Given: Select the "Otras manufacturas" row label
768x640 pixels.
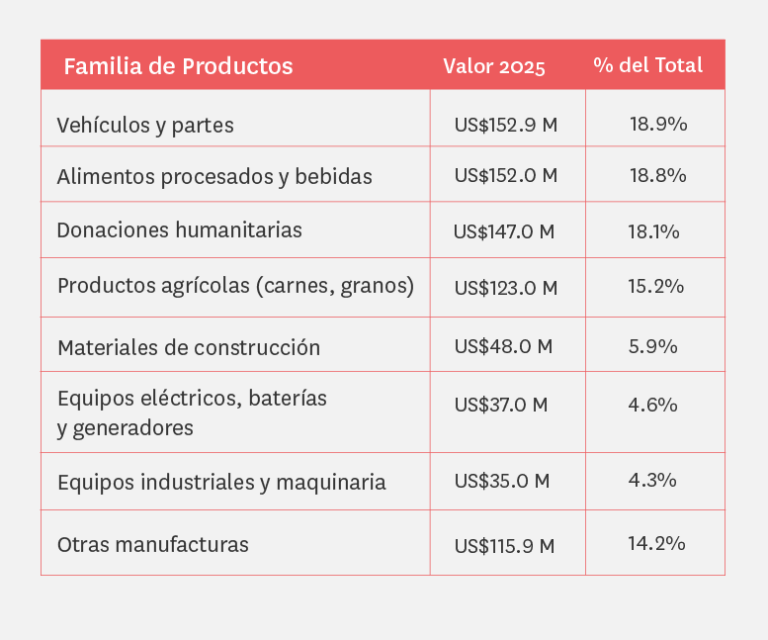Looking at the screenshot, I should [152, 545].
